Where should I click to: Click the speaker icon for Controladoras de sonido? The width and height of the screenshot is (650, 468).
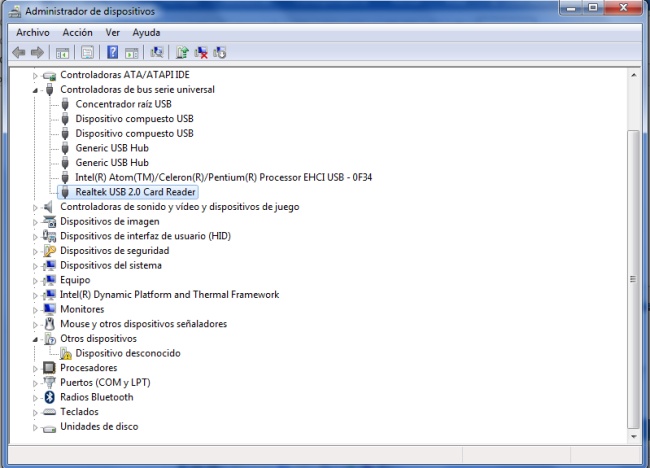(49, 206)
